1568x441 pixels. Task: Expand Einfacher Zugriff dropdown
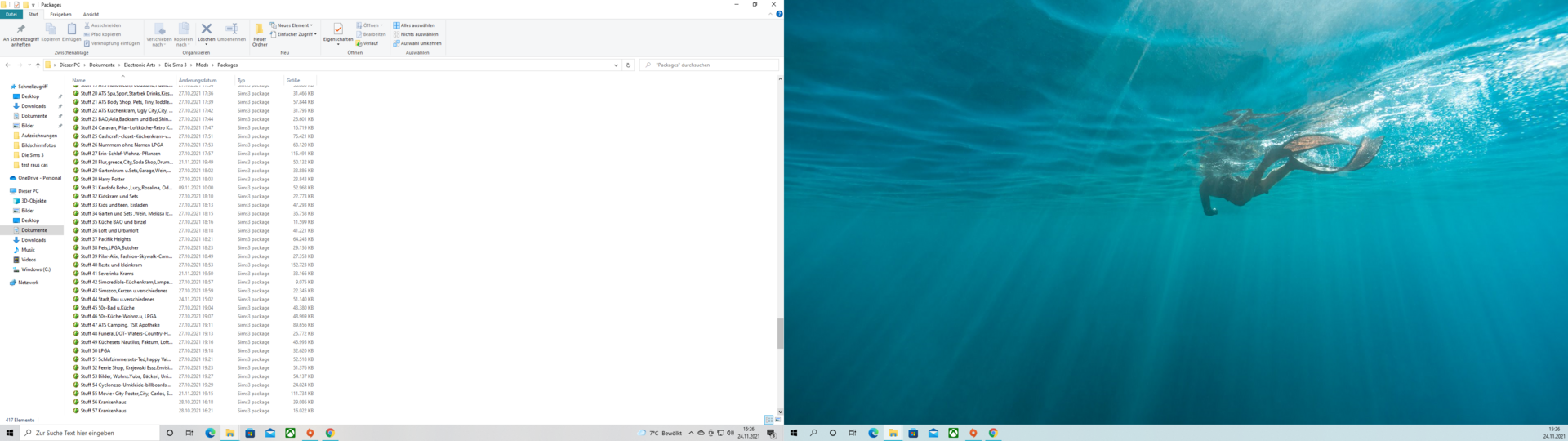pyautogui.click(x=293, y=34)
